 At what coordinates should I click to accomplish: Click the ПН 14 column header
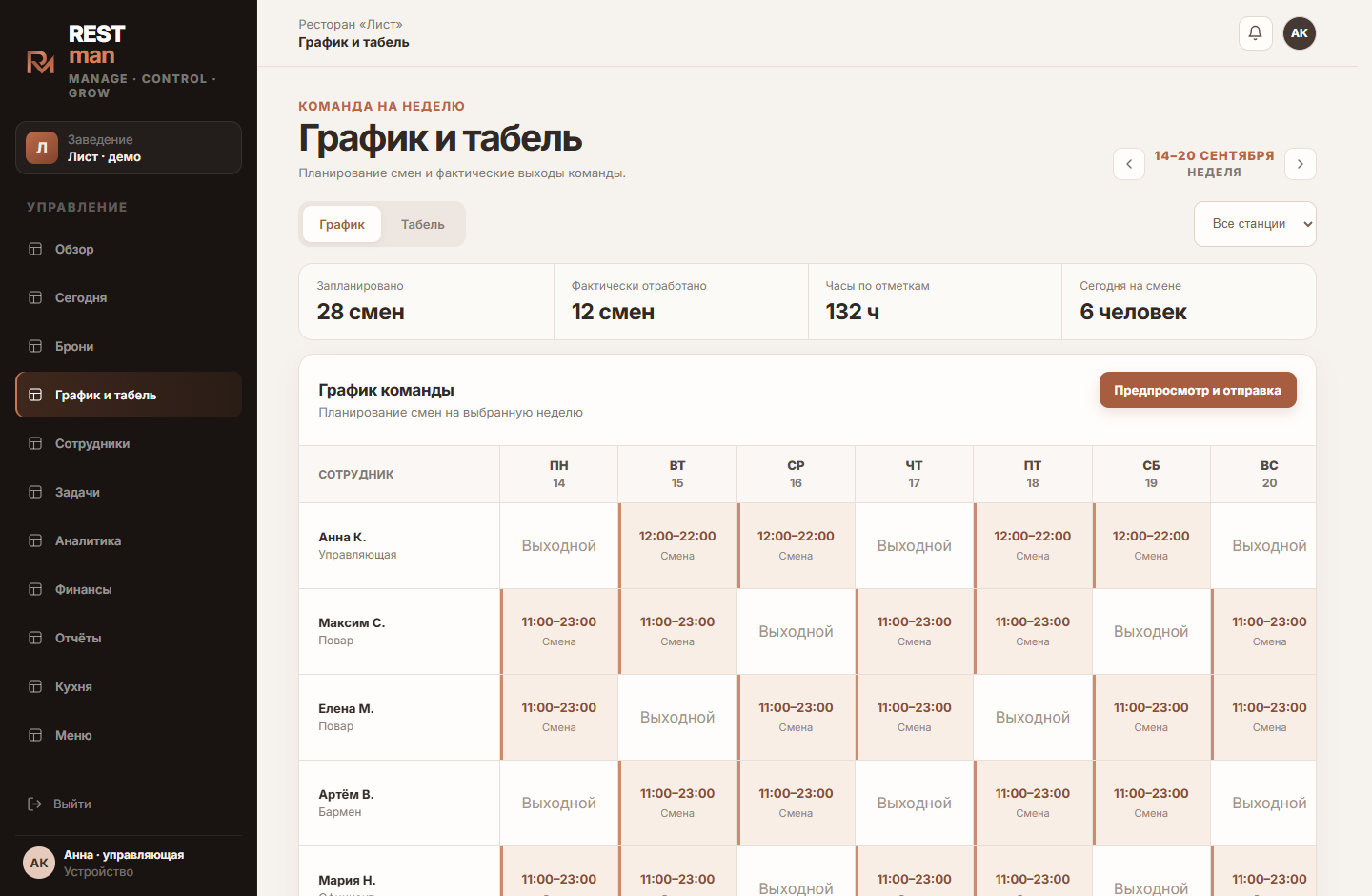(559, 474)
